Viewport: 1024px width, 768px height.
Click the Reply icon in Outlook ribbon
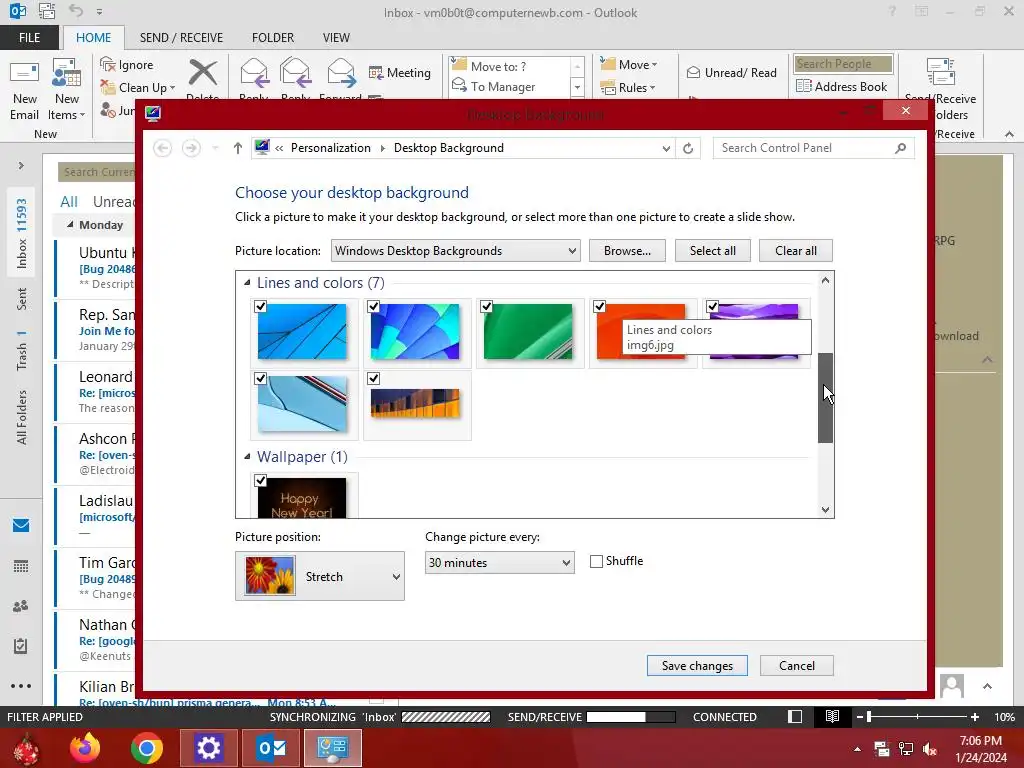pyautogui.click(x=253, y=72)
